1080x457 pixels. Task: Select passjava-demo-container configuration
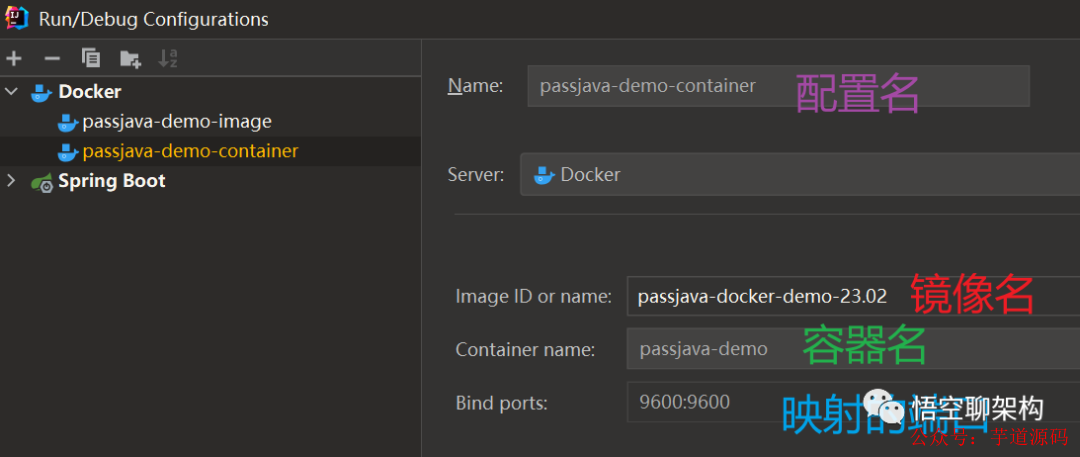[190, 152]
